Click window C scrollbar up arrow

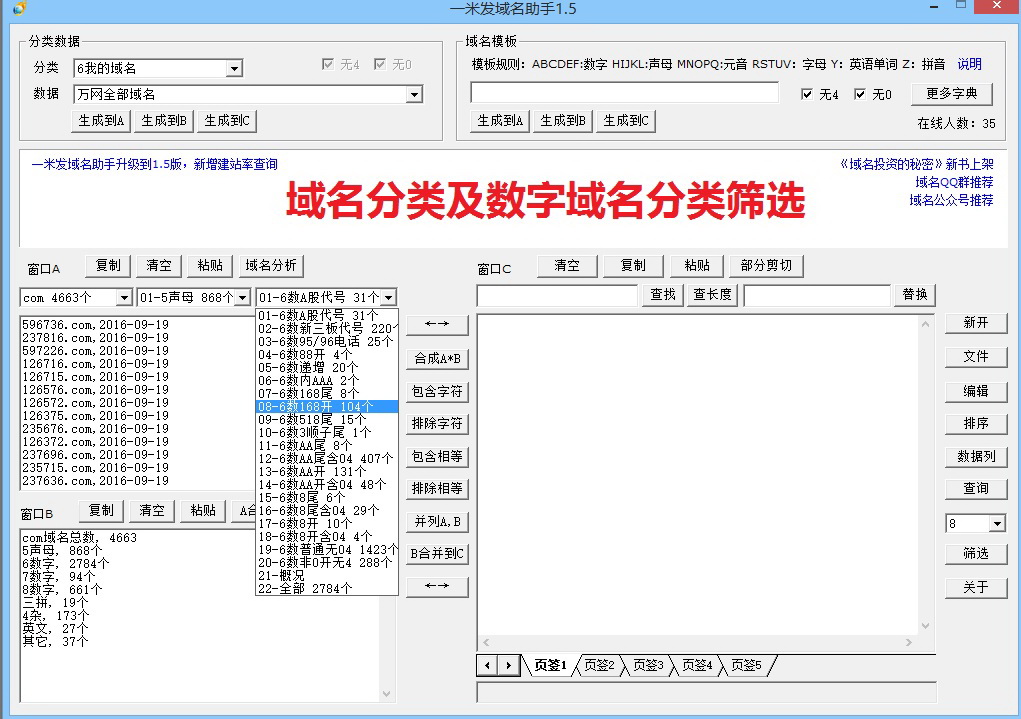coord(925,324)
